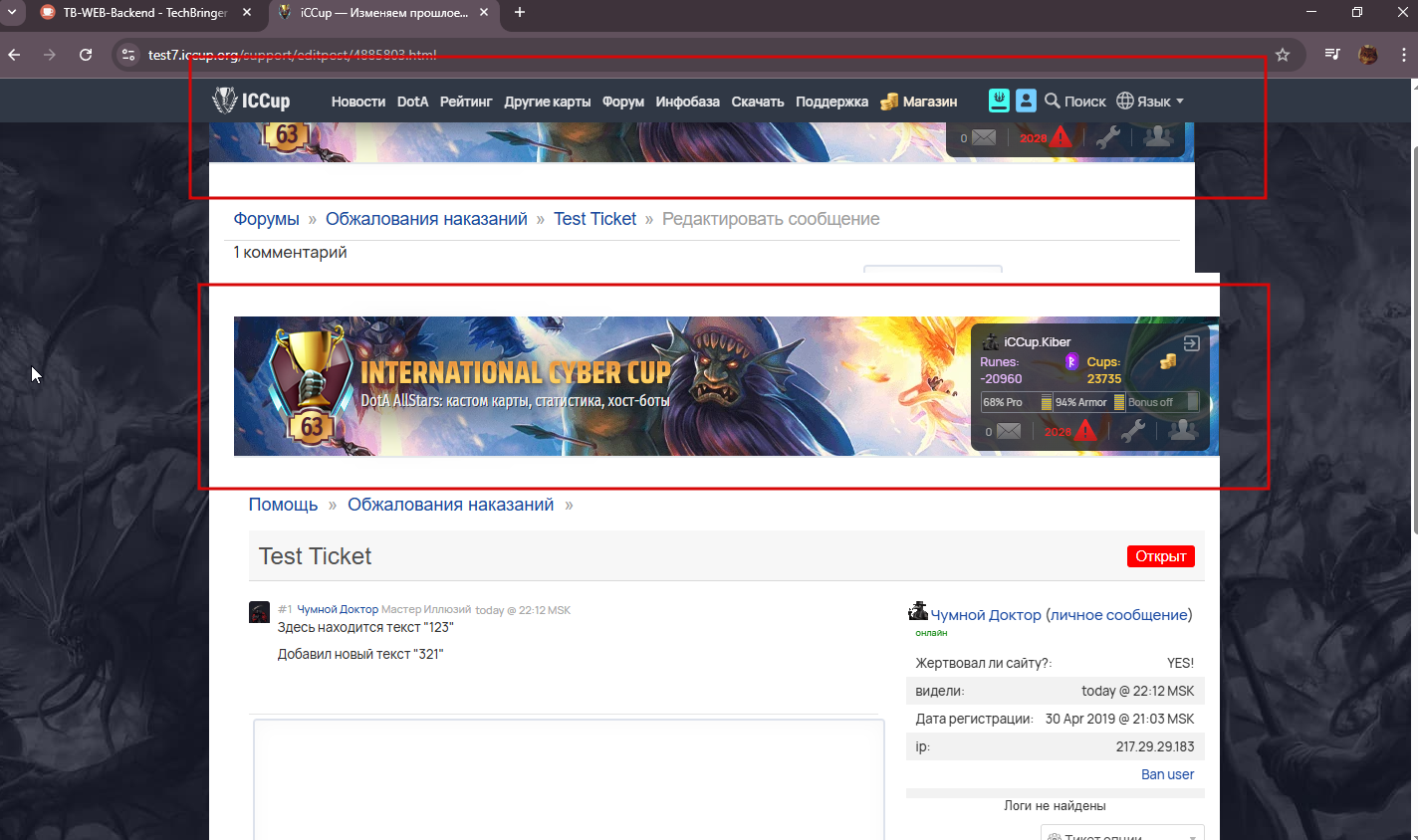Open the tab search chevron at top left

pos(12,12)
